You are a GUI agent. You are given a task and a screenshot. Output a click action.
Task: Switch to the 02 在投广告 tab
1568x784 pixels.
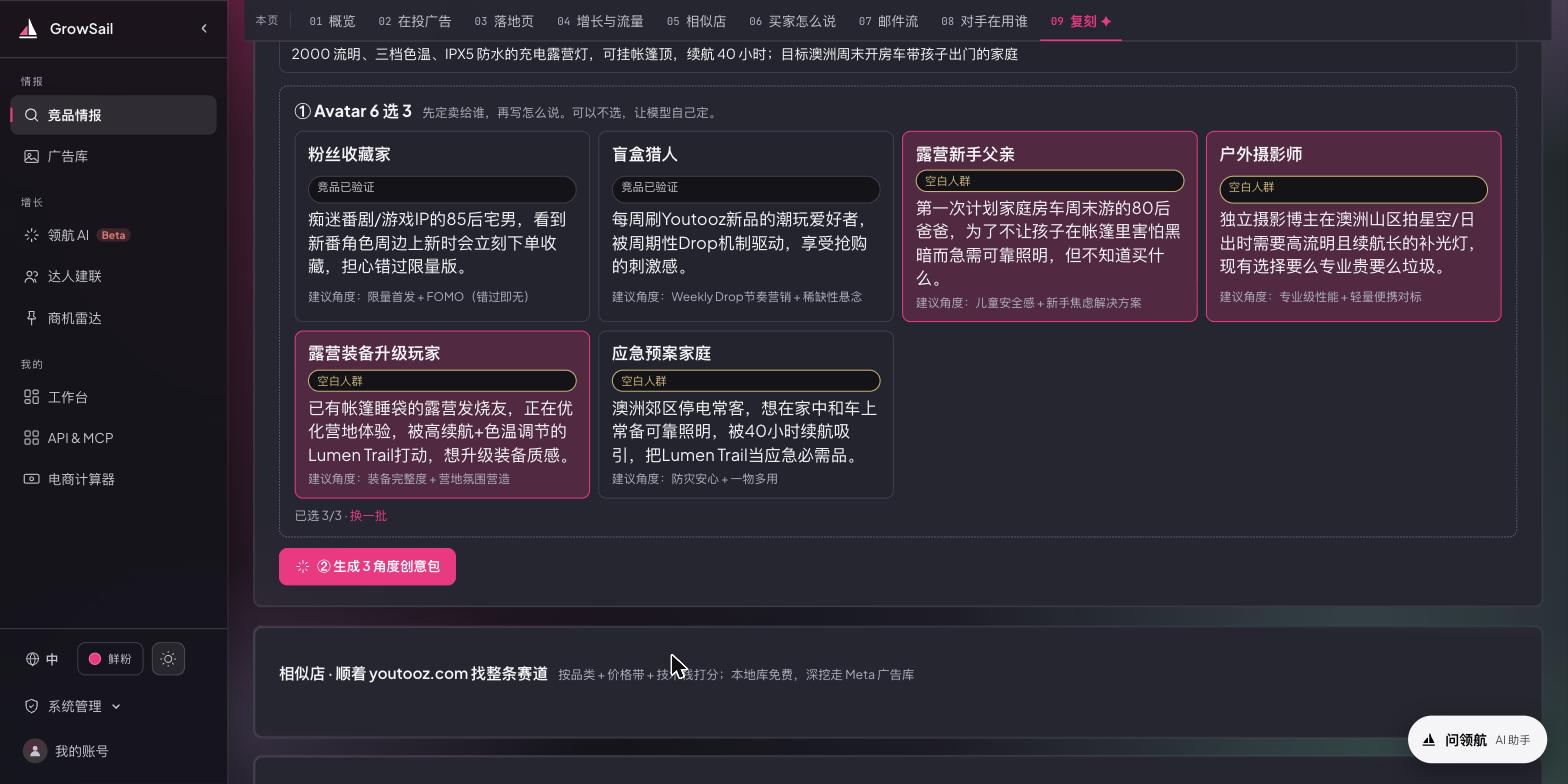tap(414, 21)
